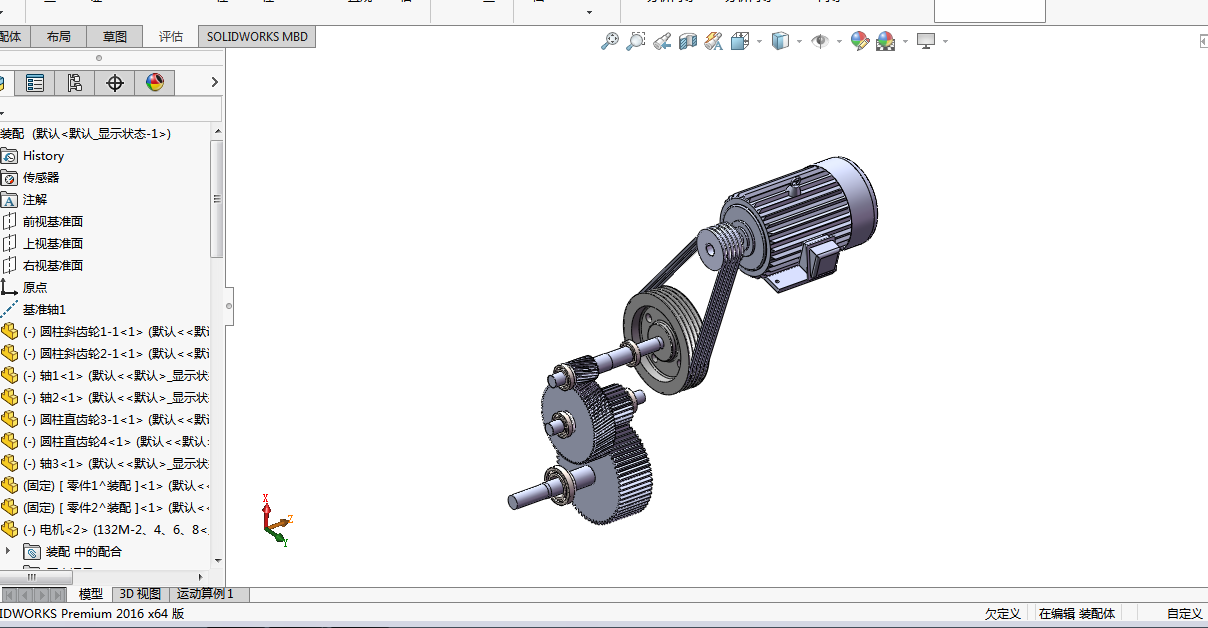The image size is (1208, 628).
Task: Open the 布局 ribbon tab
Action: pos(59,37)
